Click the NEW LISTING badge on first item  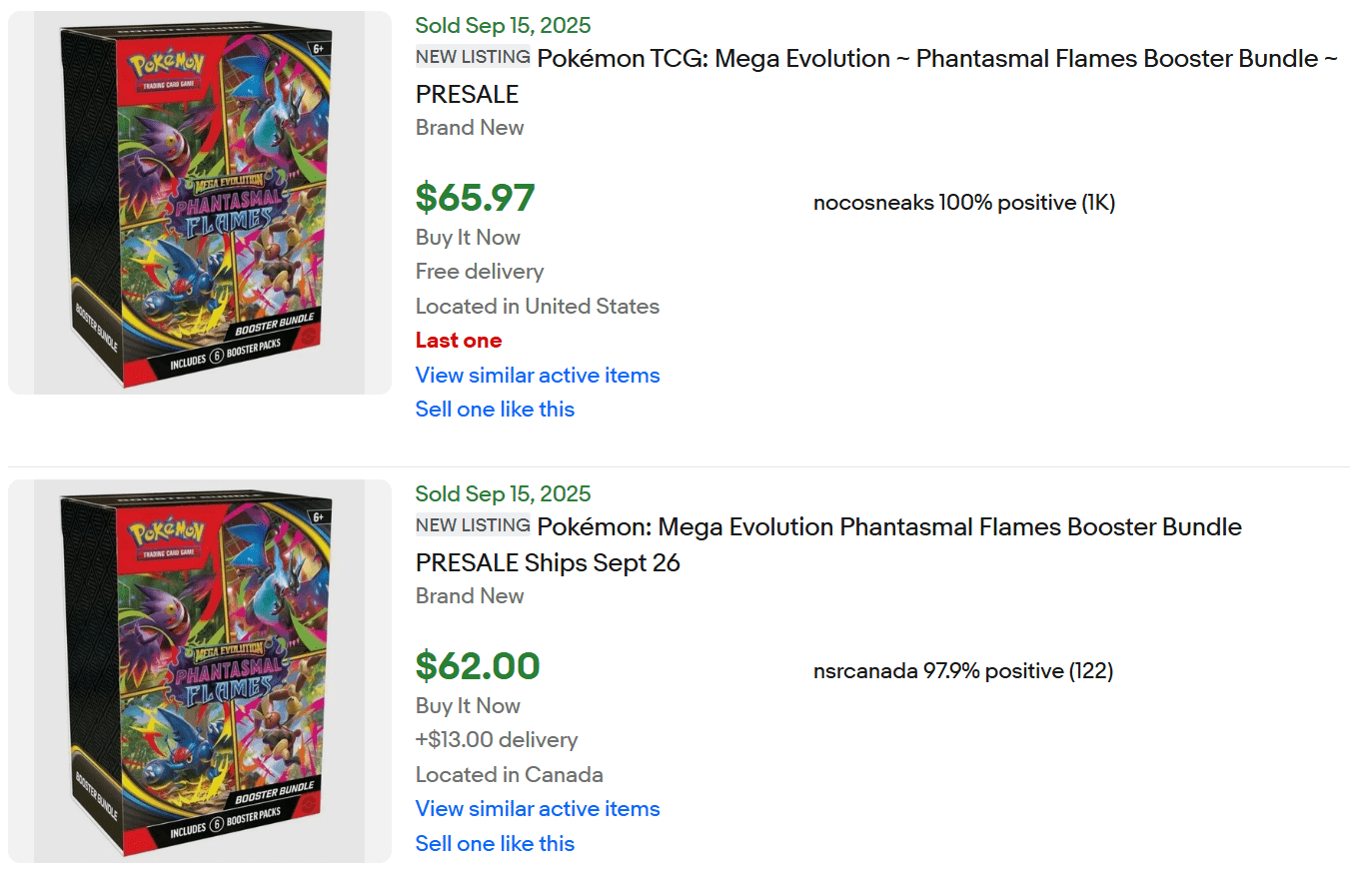pos(473,57)
